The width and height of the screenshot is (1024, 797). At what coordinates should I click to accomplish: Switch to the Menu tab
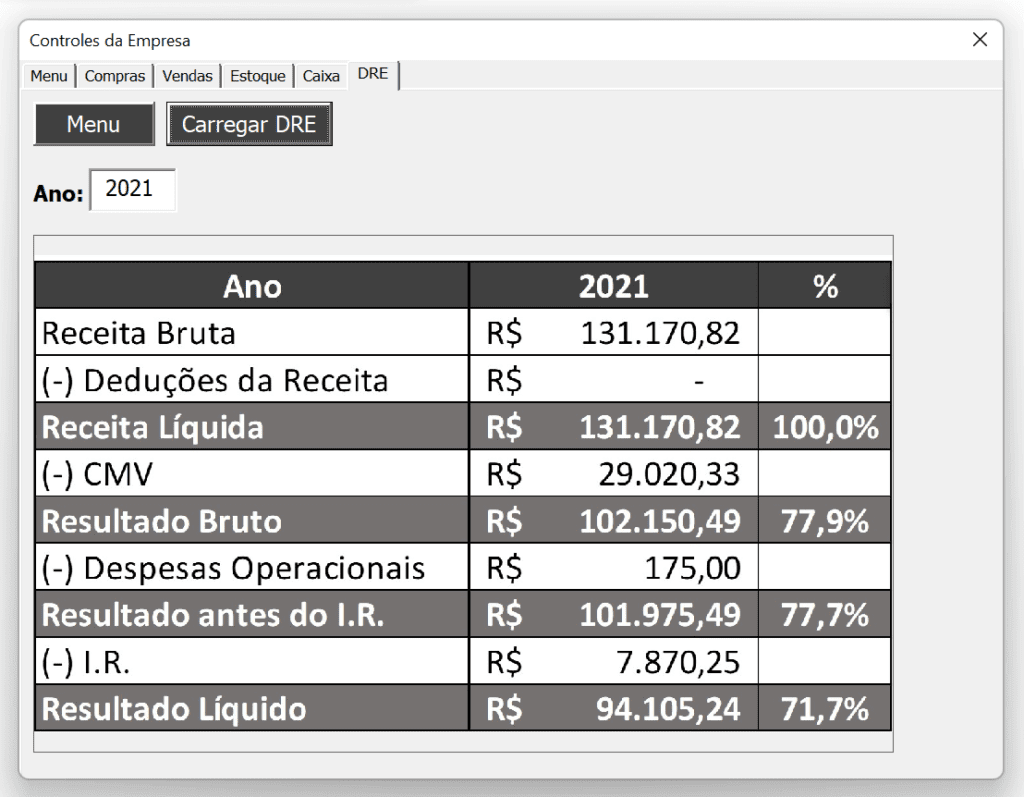tap(48, 76)
